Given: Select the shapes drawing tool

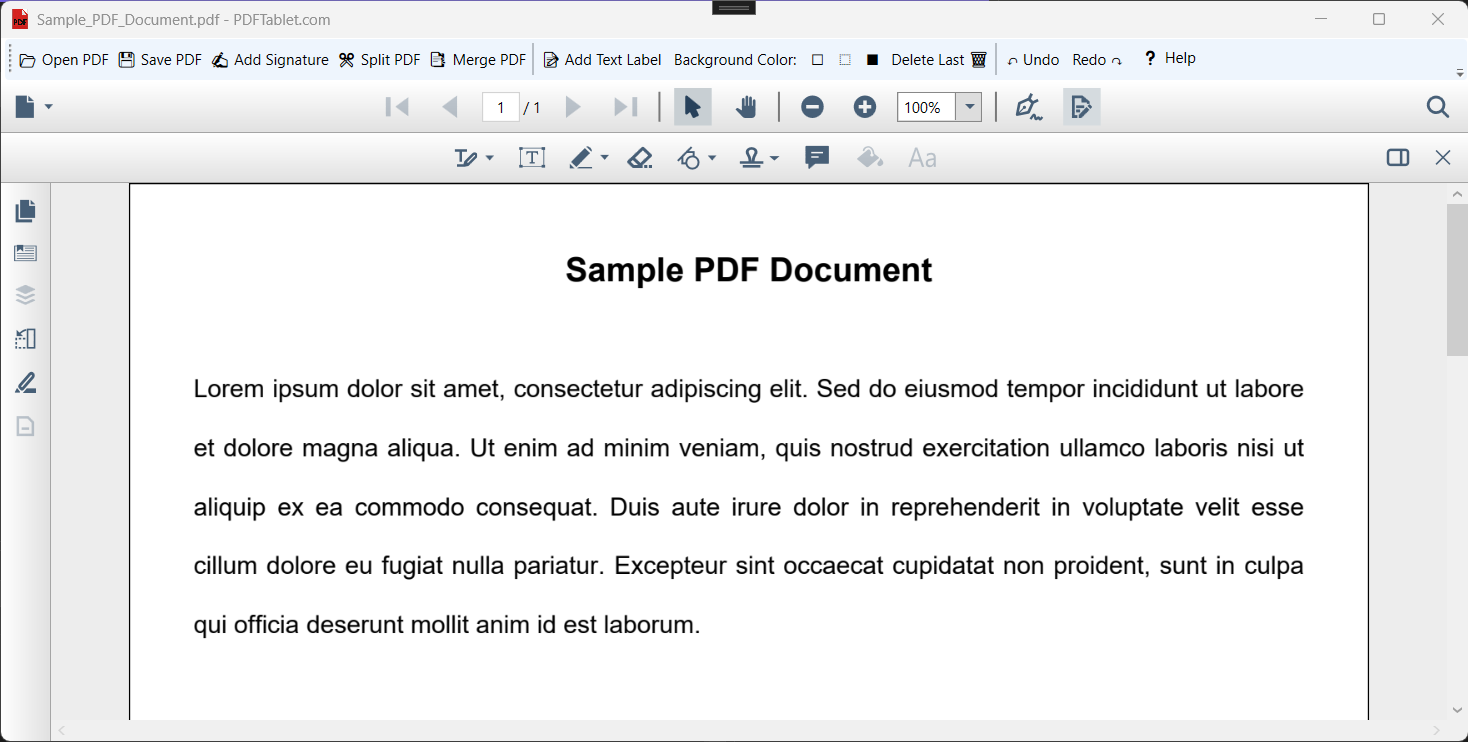Looking at the screenshot, I should tap(690, 158).
